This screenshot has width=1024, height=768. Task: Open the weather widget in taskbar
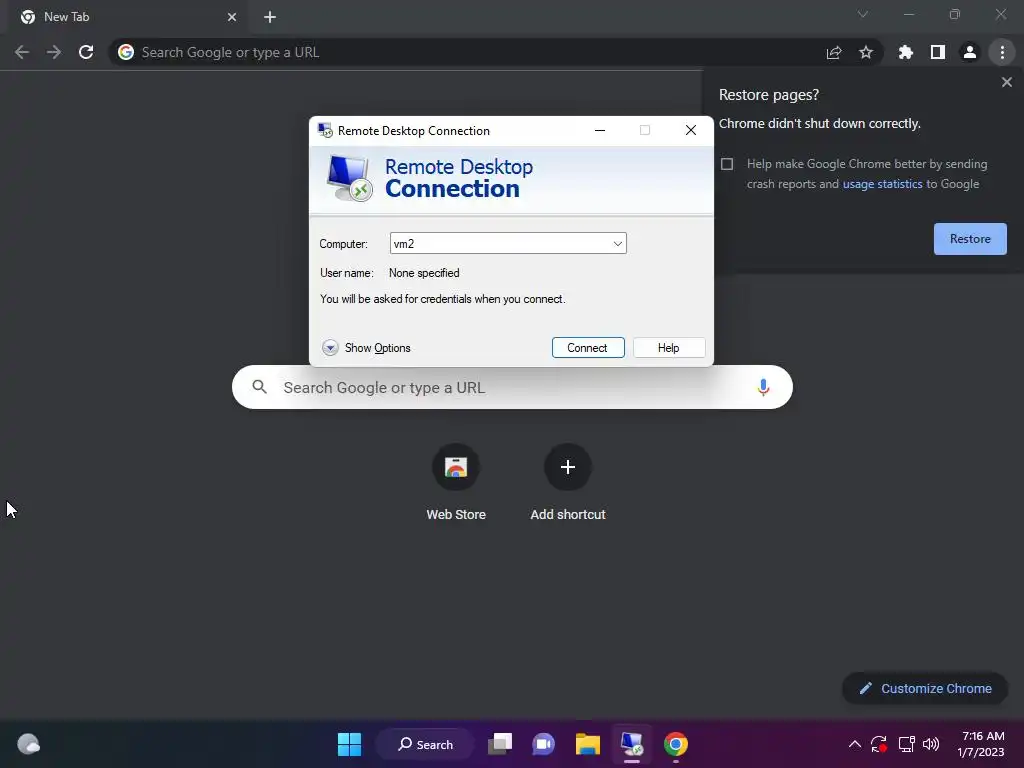click(x=29, y=744)
